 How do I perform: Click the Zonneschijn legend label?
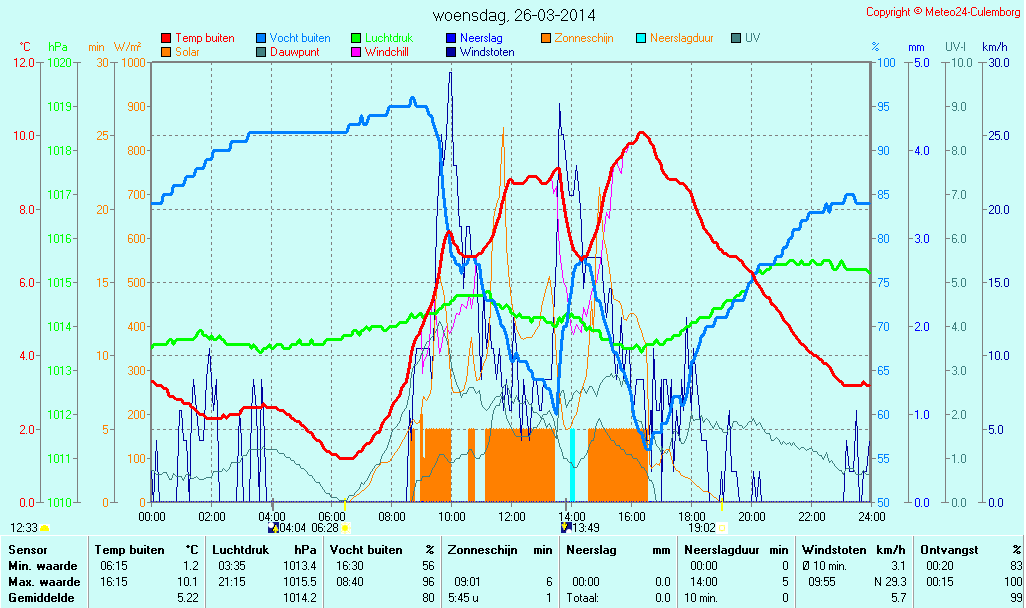(x=583, y=38)
